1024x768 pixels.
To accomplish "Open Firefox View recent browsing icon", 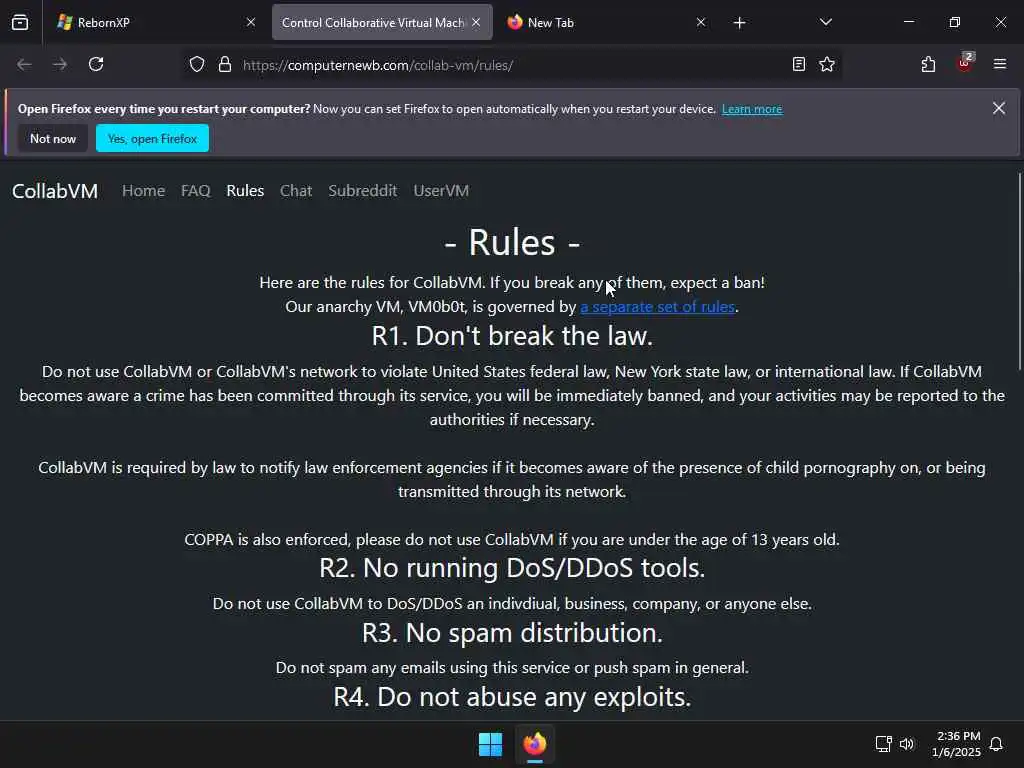I will (x=20, y=22).
